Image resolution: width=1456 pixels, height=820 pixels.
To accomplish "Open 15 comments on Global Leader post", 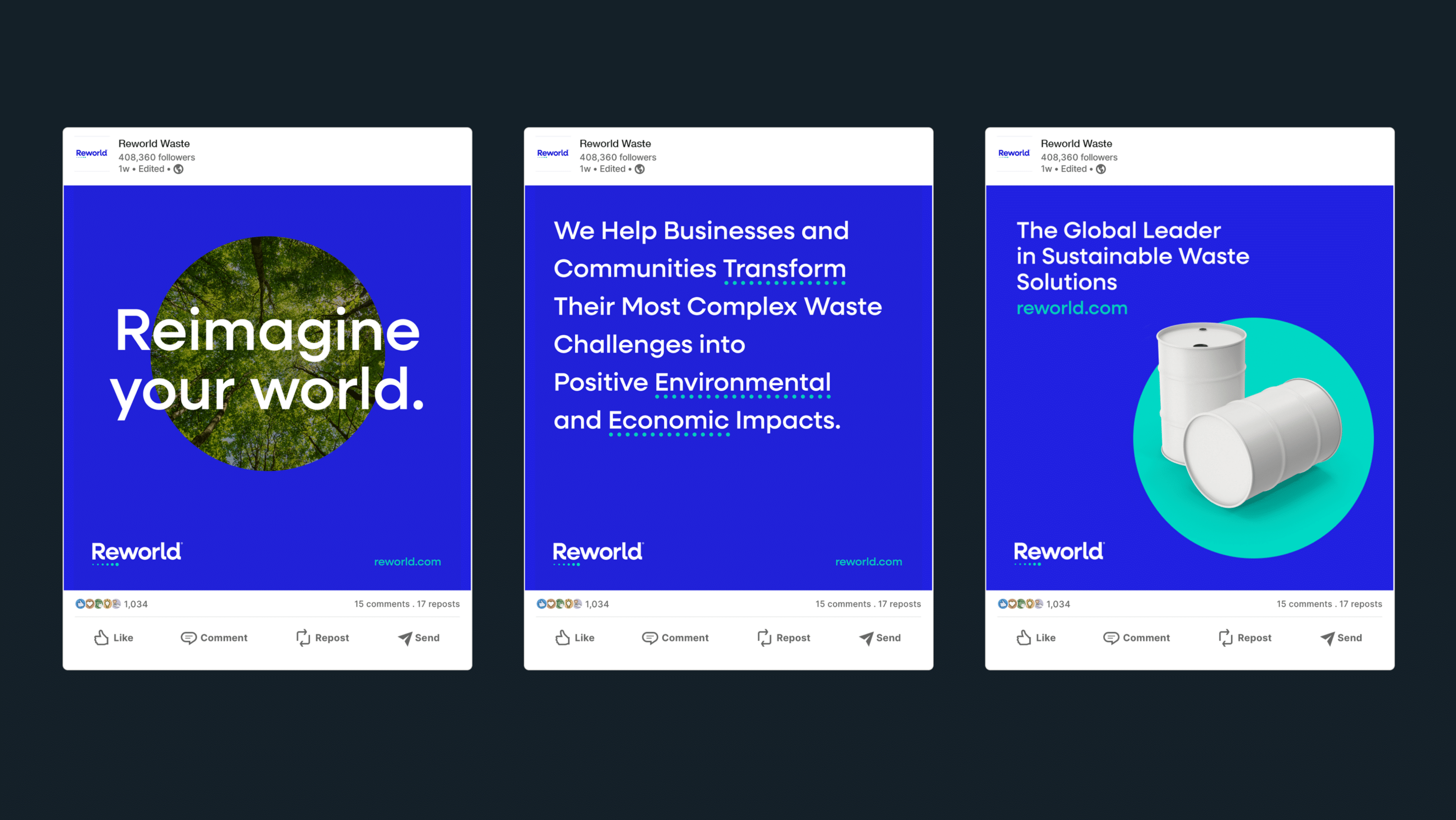I will (1304, 604).
